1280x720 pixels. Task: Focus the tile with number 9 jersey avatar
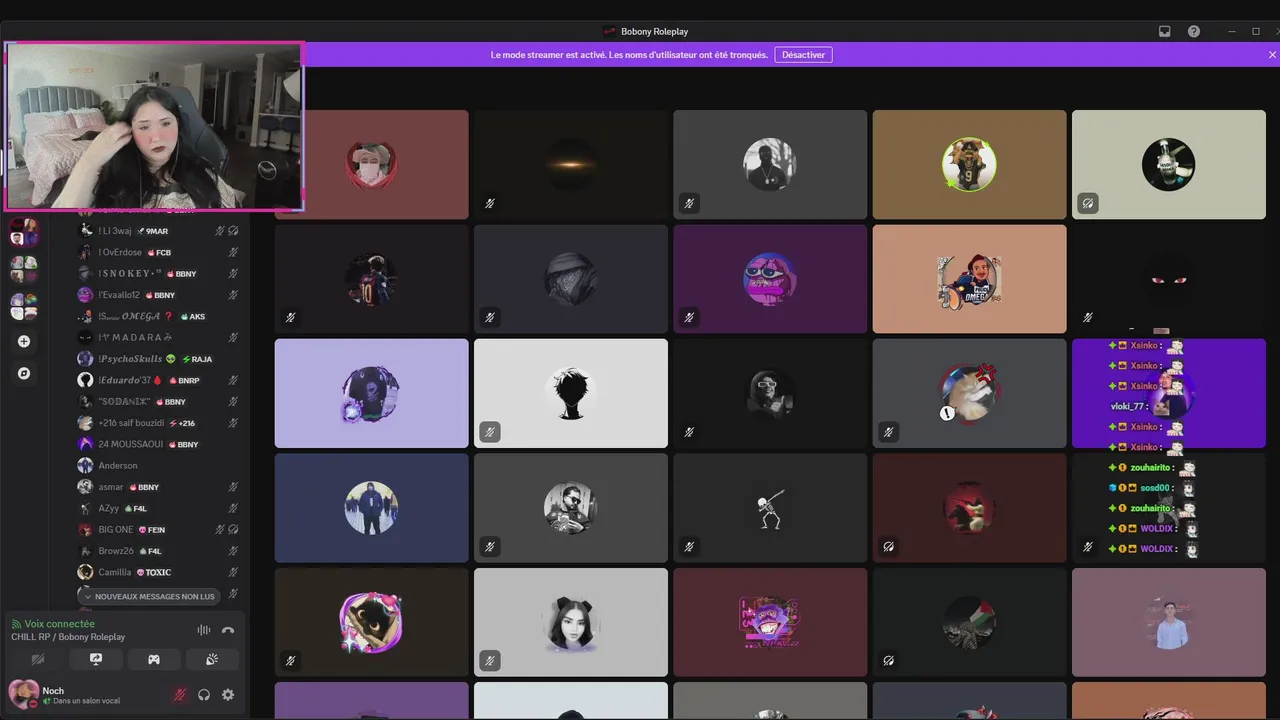point(969,164)
